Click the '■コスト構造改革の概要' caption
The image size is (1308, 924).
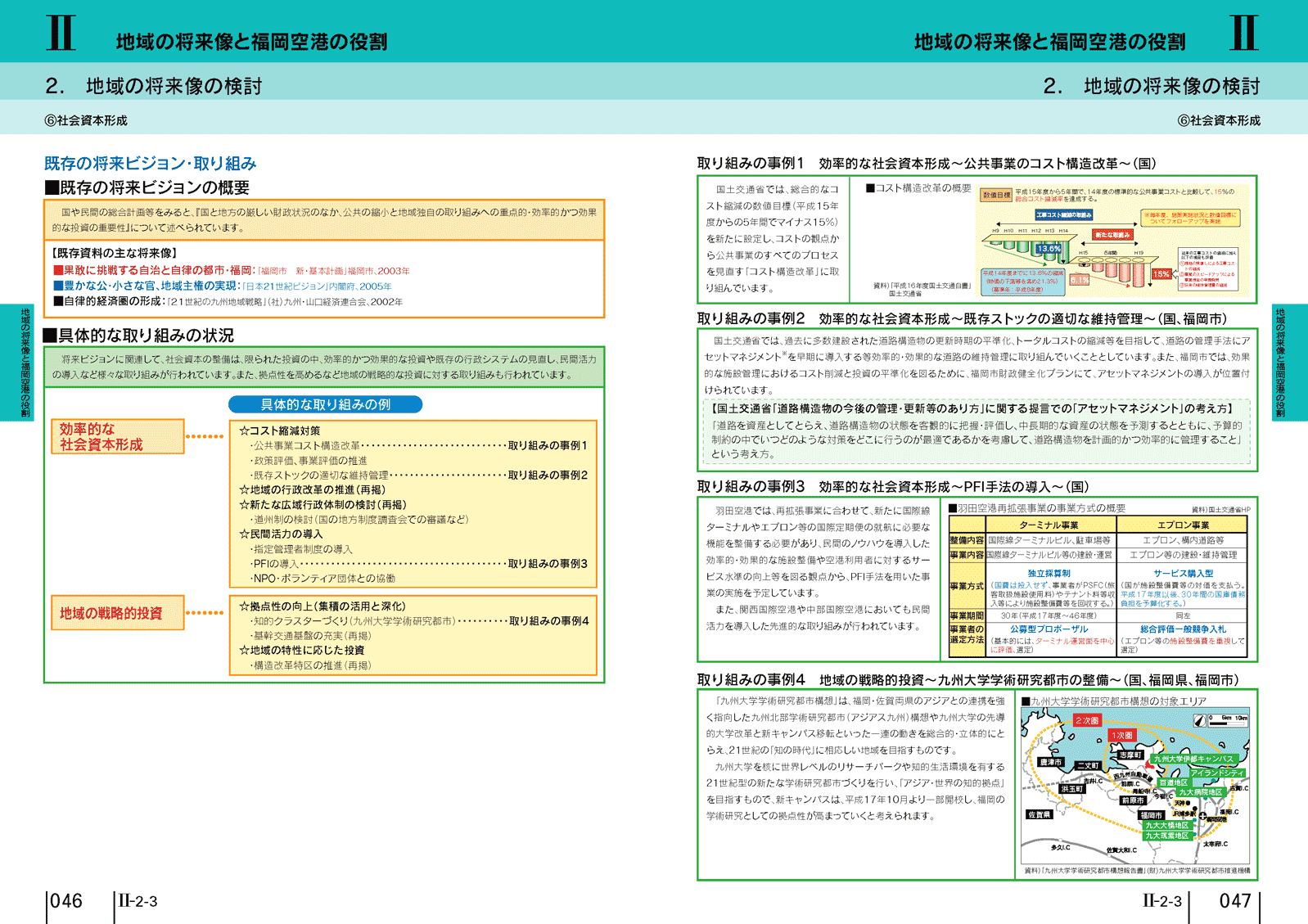click(918, 188)
